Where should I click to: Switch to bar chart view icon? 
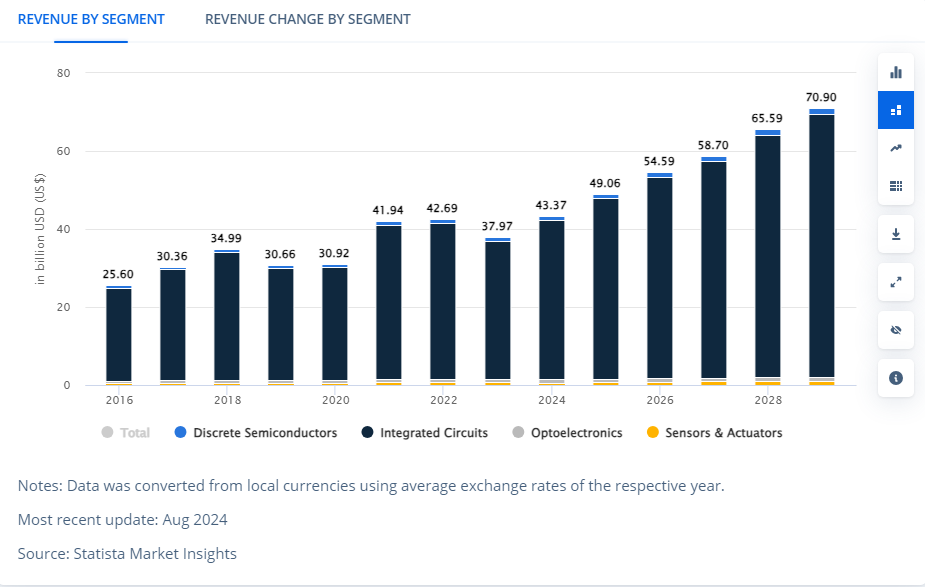[x=896, y=73]
